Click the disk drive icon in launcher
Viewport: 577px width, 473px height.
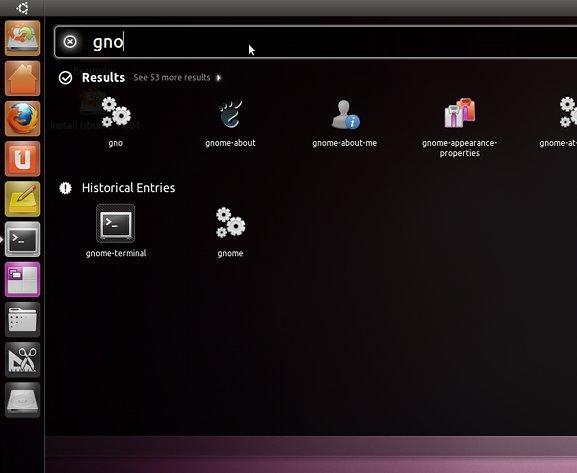coord(22,400)
